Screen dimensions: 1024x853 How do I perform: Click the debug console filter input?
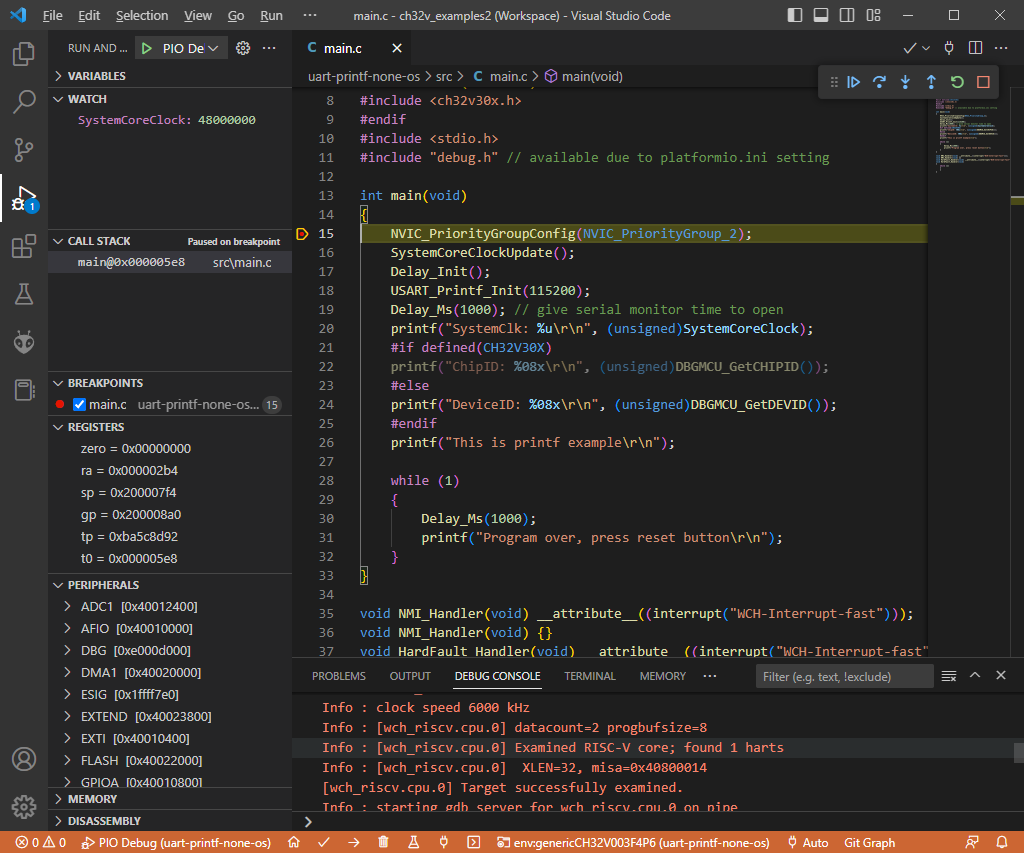[x=842, y=677]
